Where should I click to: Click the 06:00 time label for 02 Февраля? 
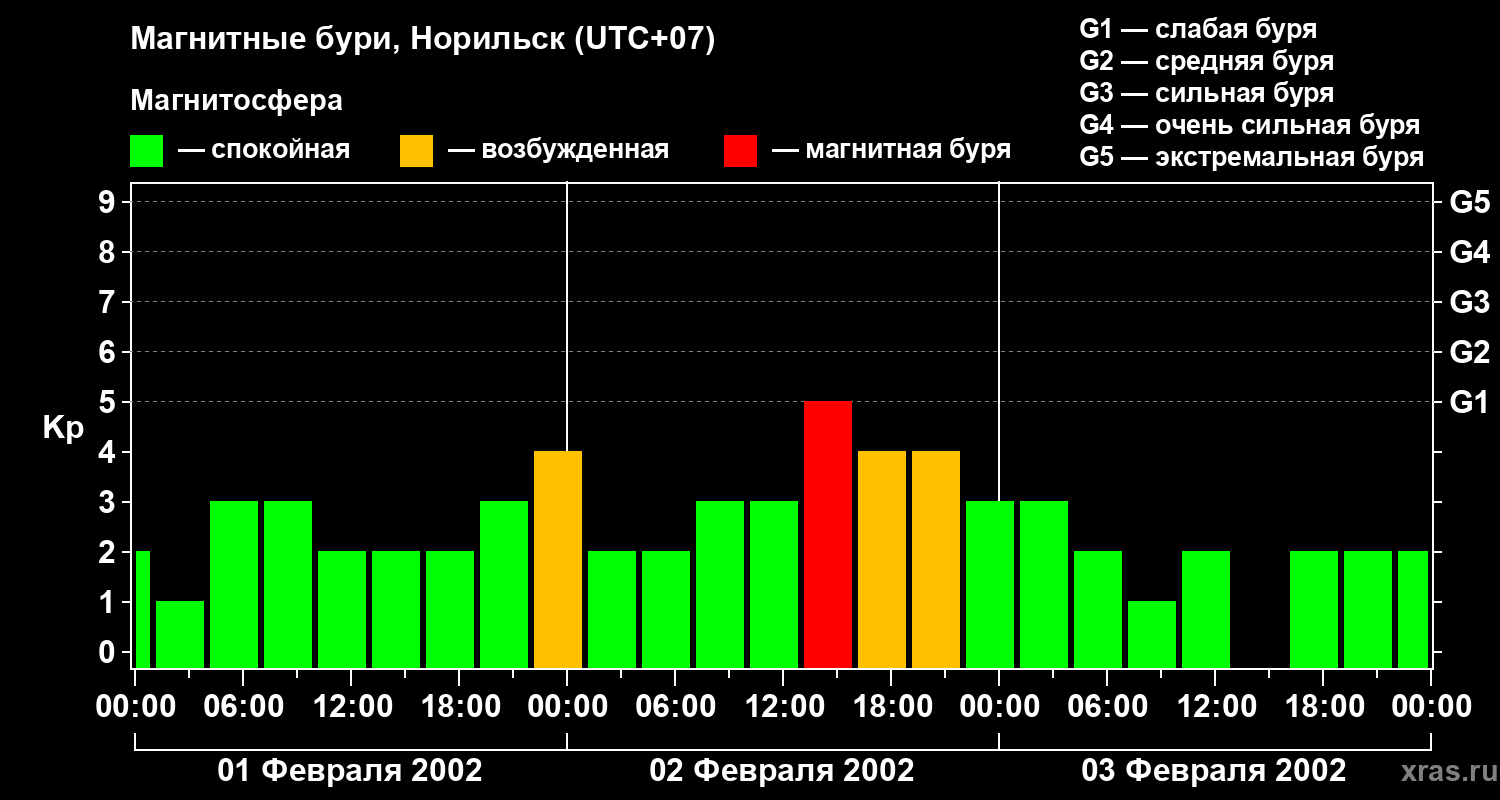675,707
